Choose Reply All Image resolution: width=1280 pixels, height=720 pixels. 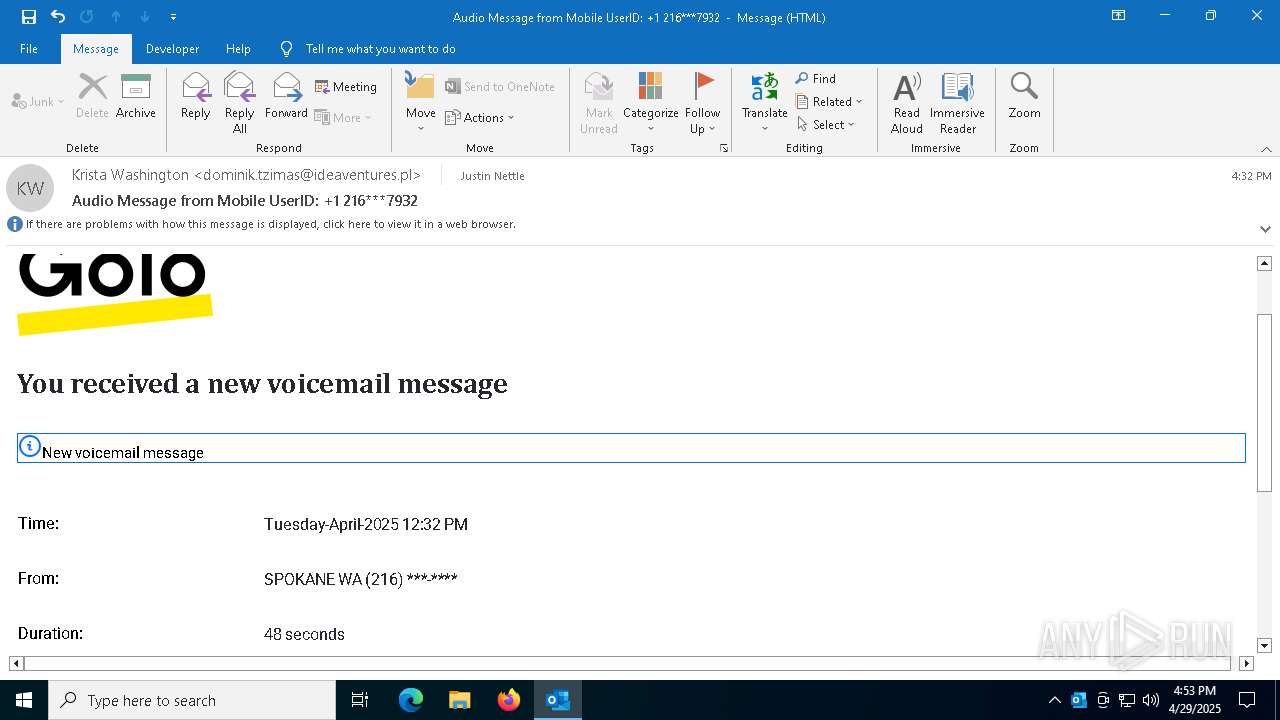pyautogui.click(x=240, y=103)
